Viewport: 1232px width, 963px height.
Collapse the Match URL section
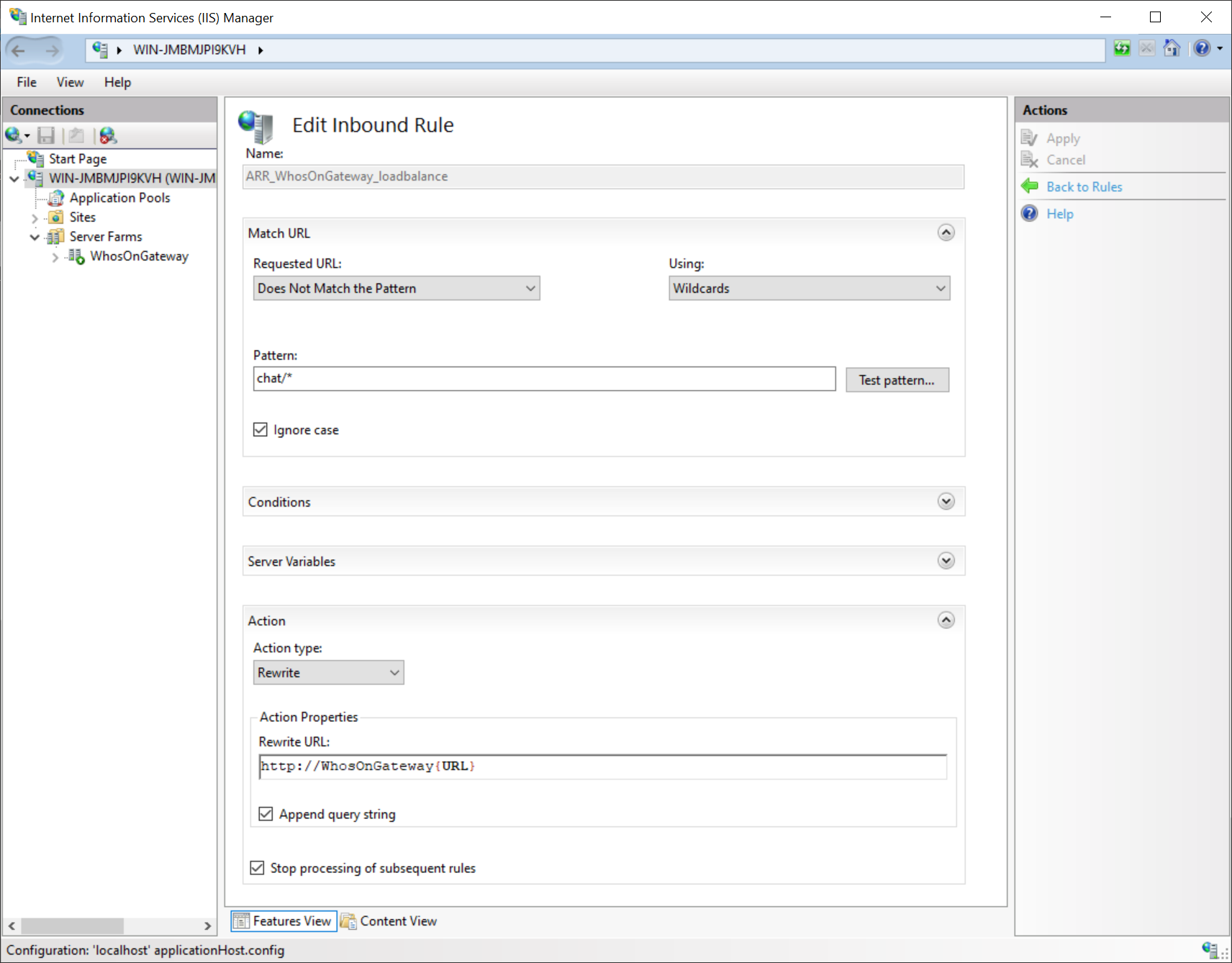(x=946, y=232)
